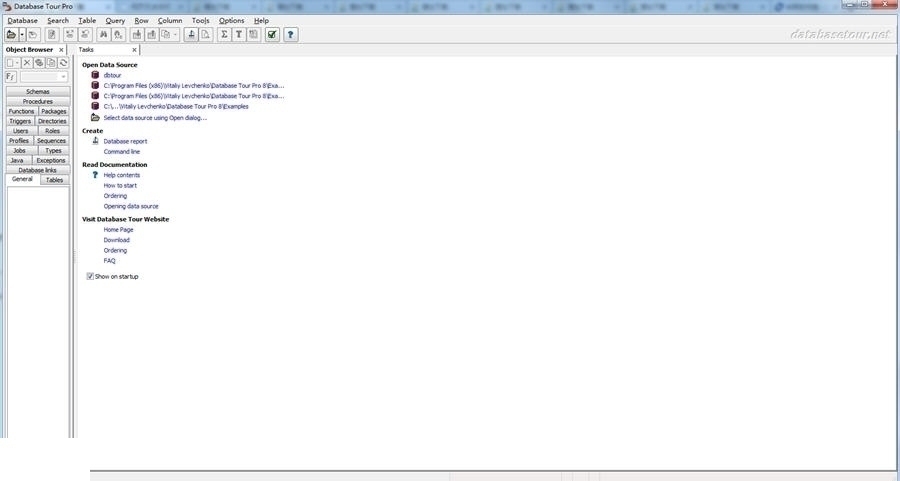Click the green checkmark toolbar icon
The height and width of the screenshot is (481, 900).
click(272, 34)
